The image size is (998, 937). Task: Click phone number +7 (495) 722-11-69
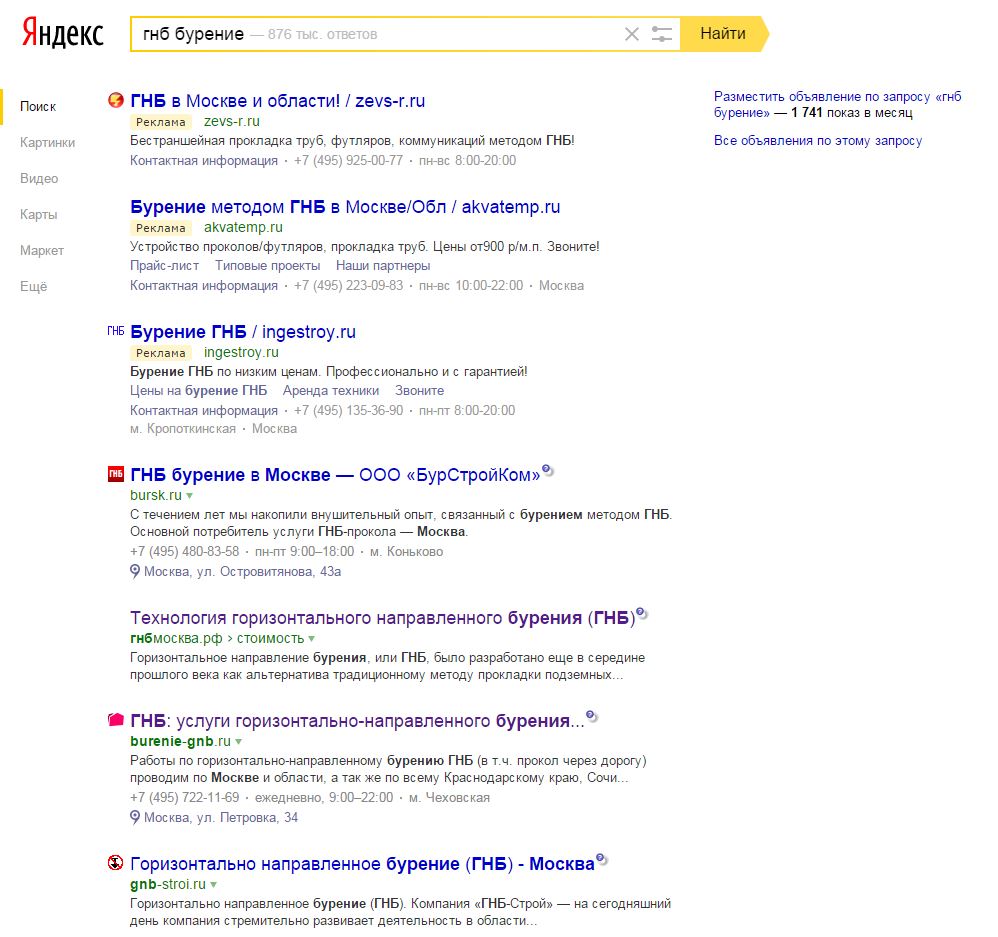click(x=185, y=797)
